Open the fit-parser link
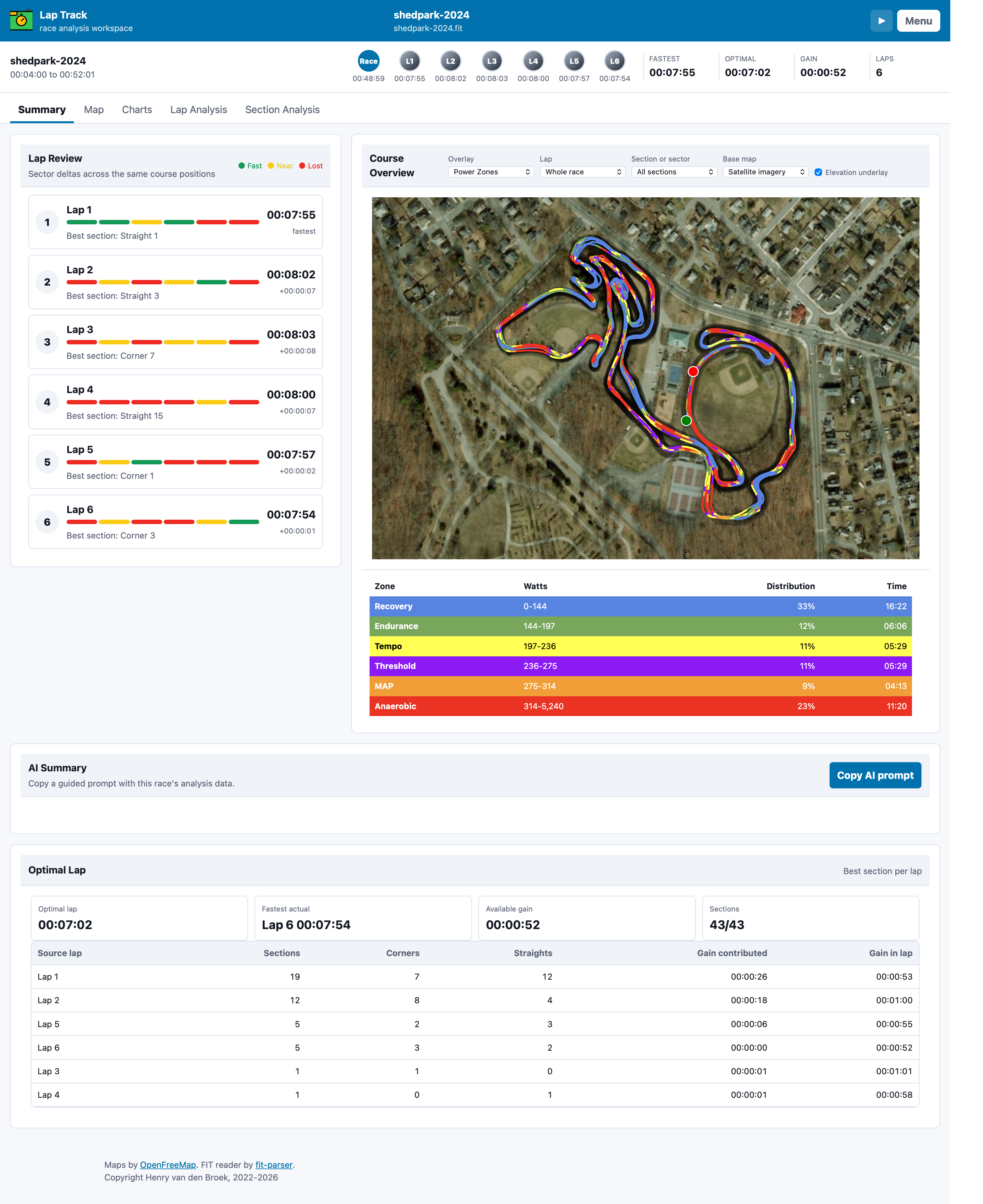983x1204 pixels. tap(274, 1165)
